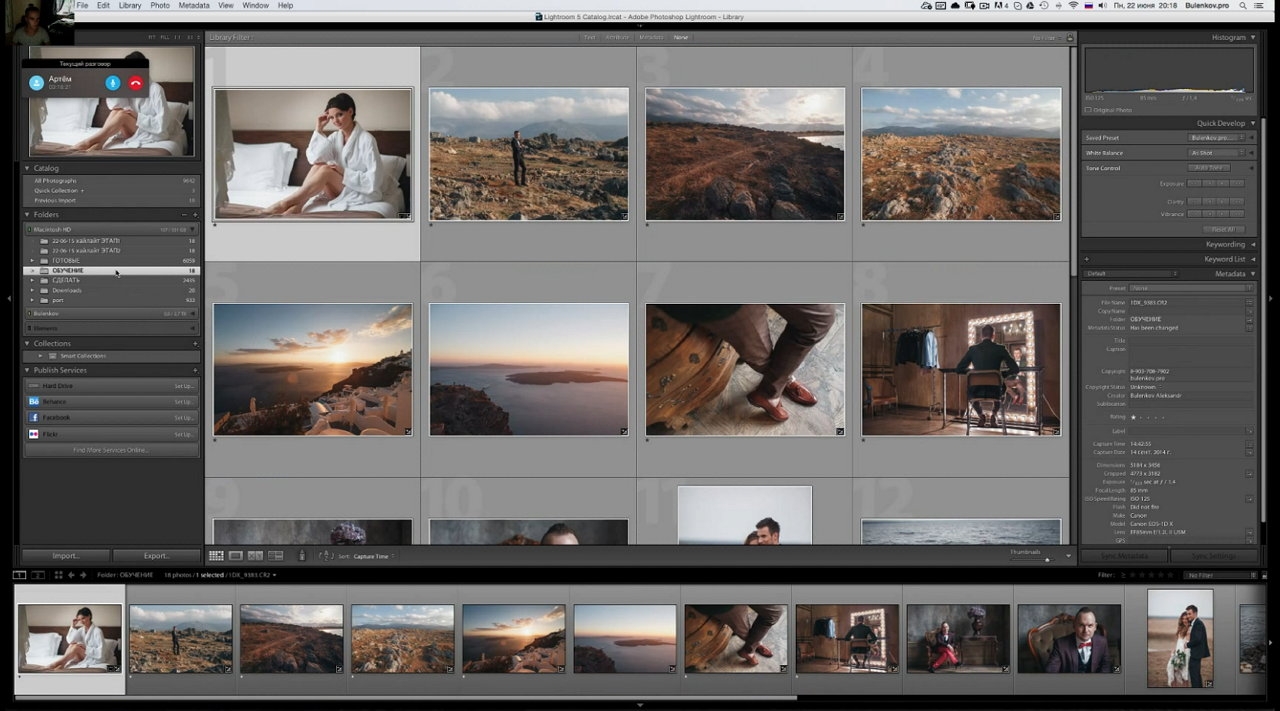This screenshot has width=1280, height=711.
Task: Select Attribute tab in Library Filter
Action: pyautogui.click(x=617, y=38)
